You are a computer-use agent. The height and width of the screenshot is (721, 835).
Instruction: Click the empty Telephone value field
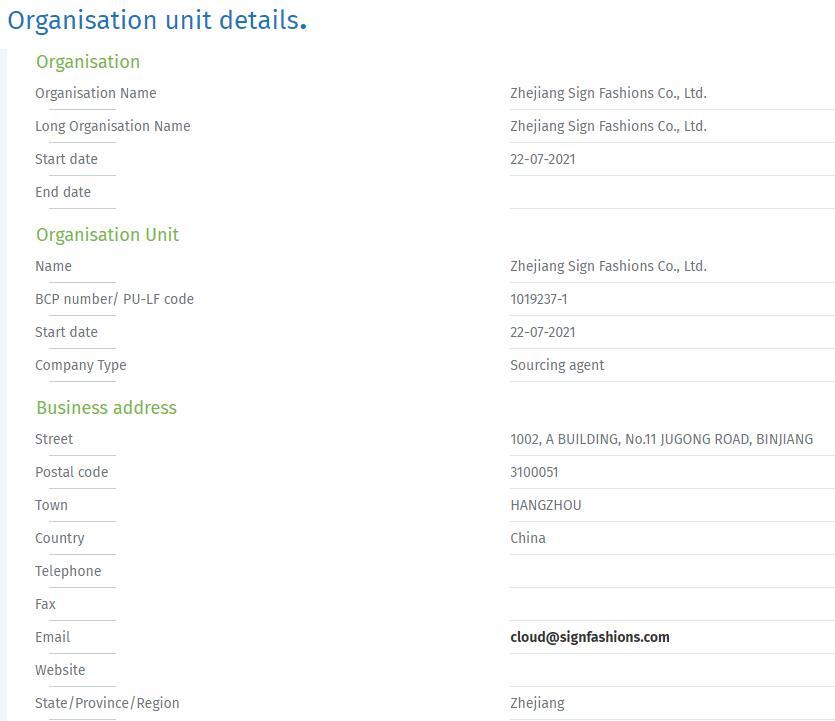tap(670, 571)
